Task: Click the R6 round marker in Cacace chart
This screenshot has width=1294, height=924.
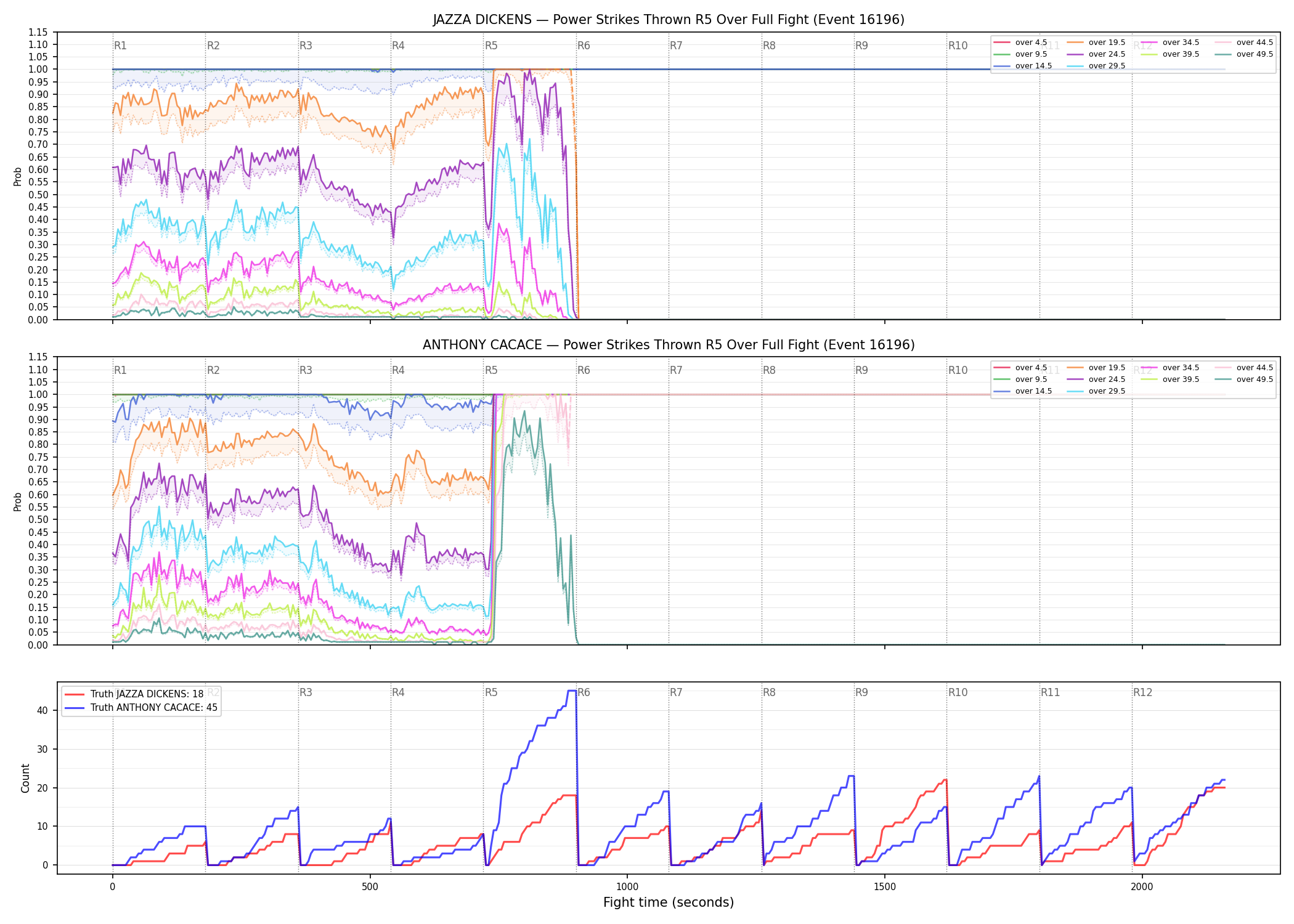Action: click(584, 370)
